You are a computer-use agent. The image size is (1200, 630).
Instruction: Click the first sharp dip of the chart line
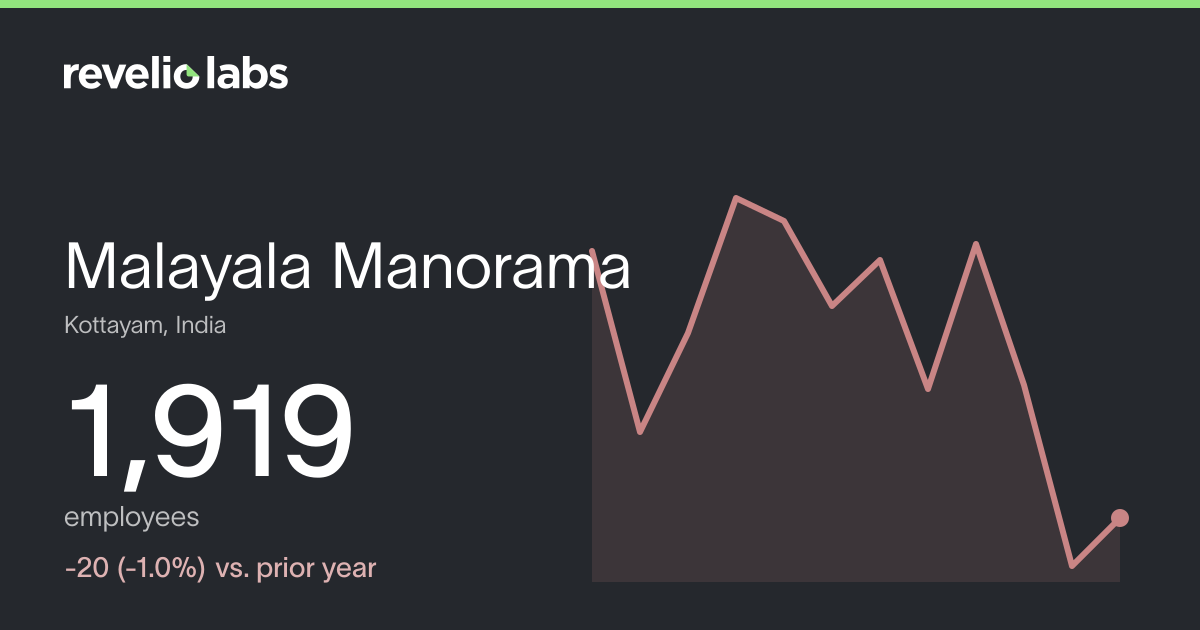[640, 432]
